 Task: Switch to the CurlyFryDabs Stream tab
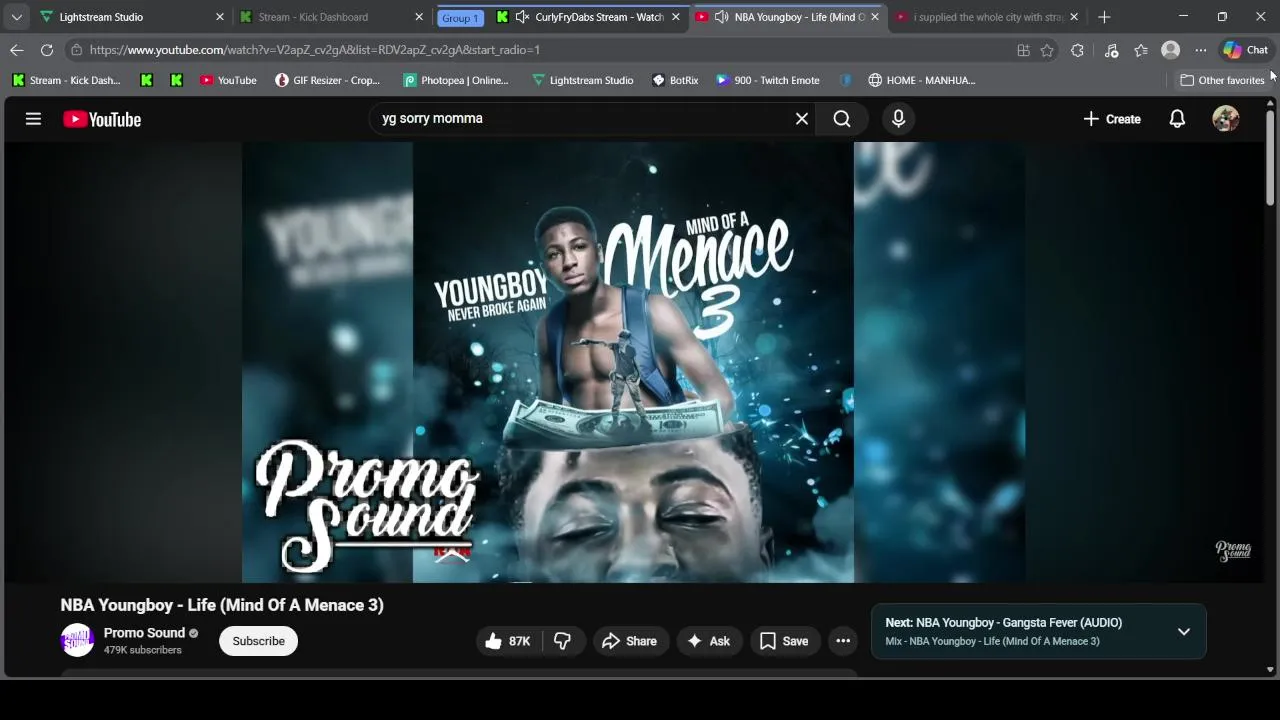(590, 17)
